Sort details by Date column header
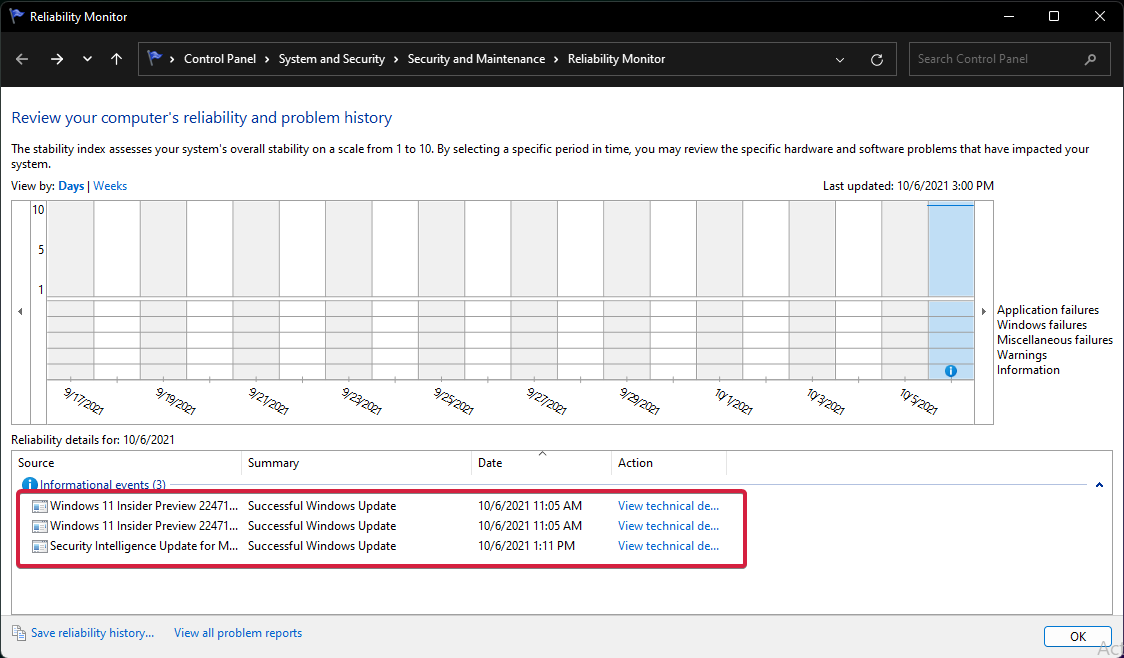1124x658 pixels. pyautogui.click(x=490, y=463)
